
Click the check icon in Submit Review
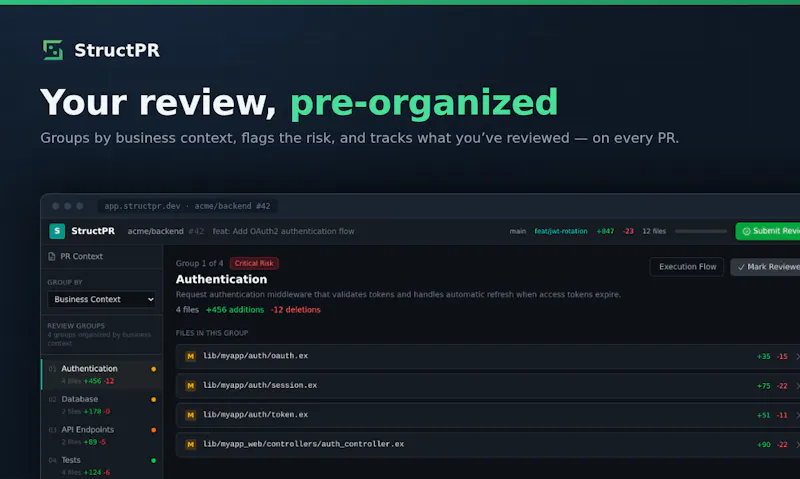(x=746, y=231)
